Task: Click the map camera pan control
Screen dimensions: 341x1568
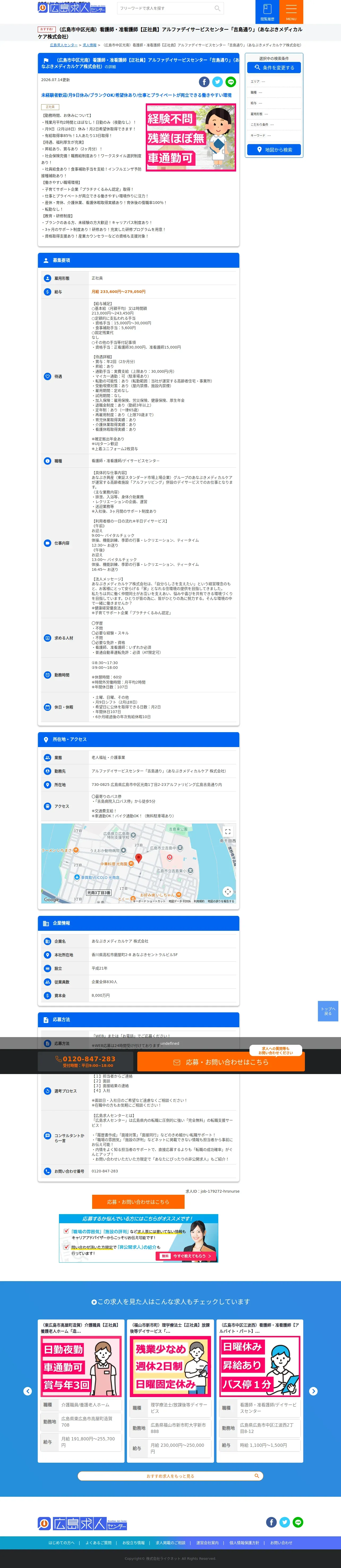Action: click(227, 892)
